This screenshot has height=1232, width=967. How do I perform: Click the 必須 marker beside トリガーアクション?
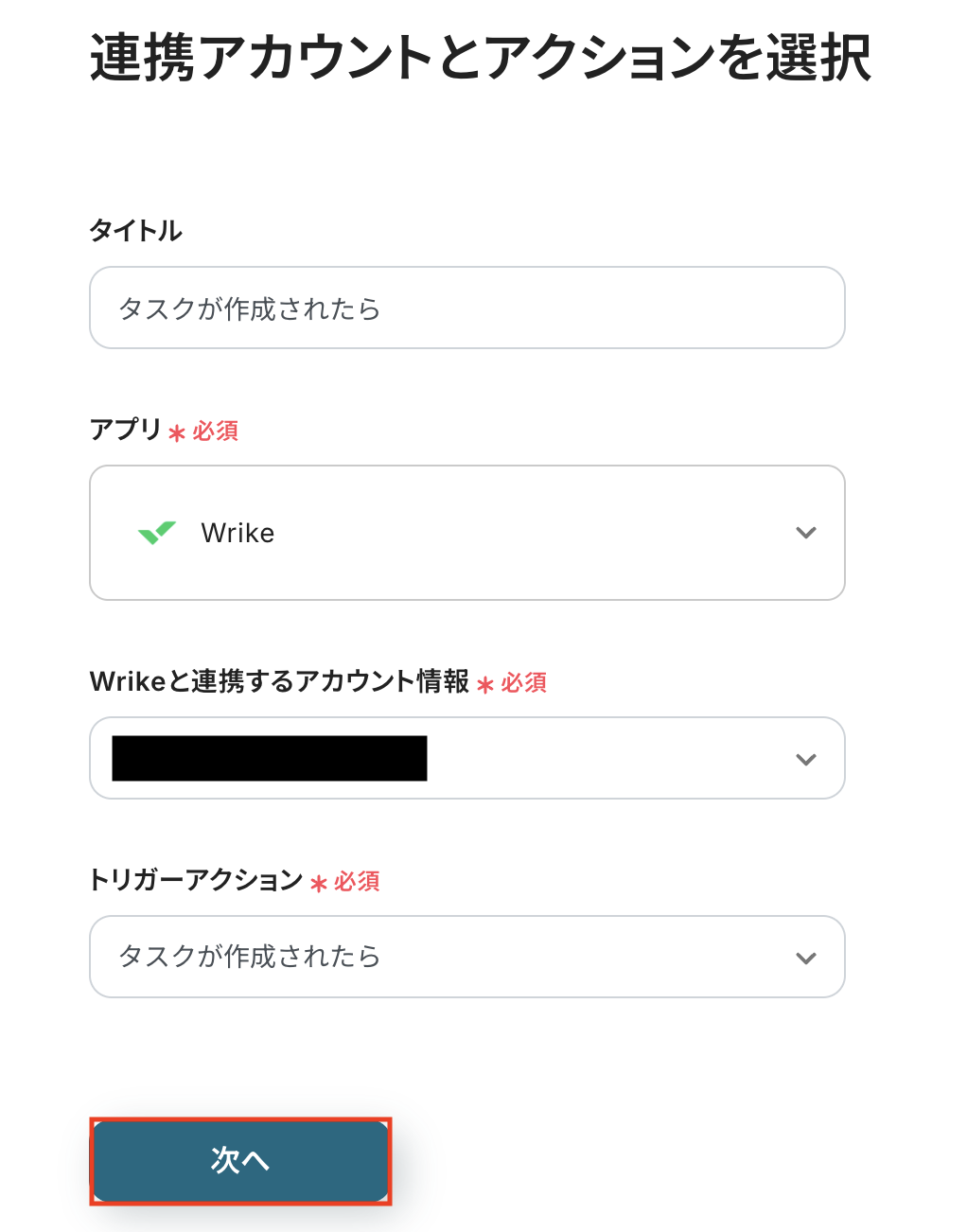(x=357, y=882)
